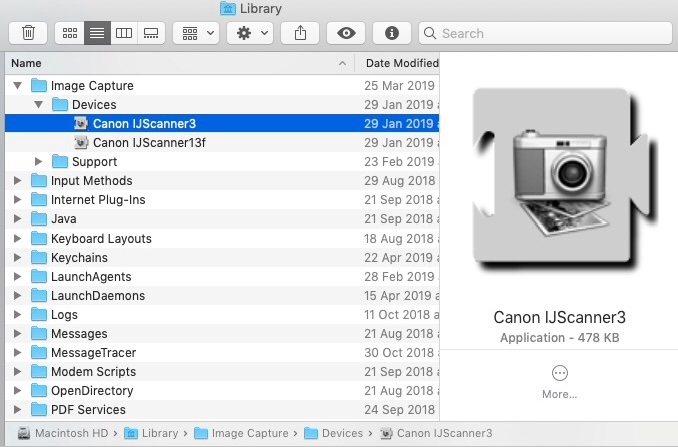This screenshot has width=678, height=447.
Task: Switch to list view
Action: [97, 33]
